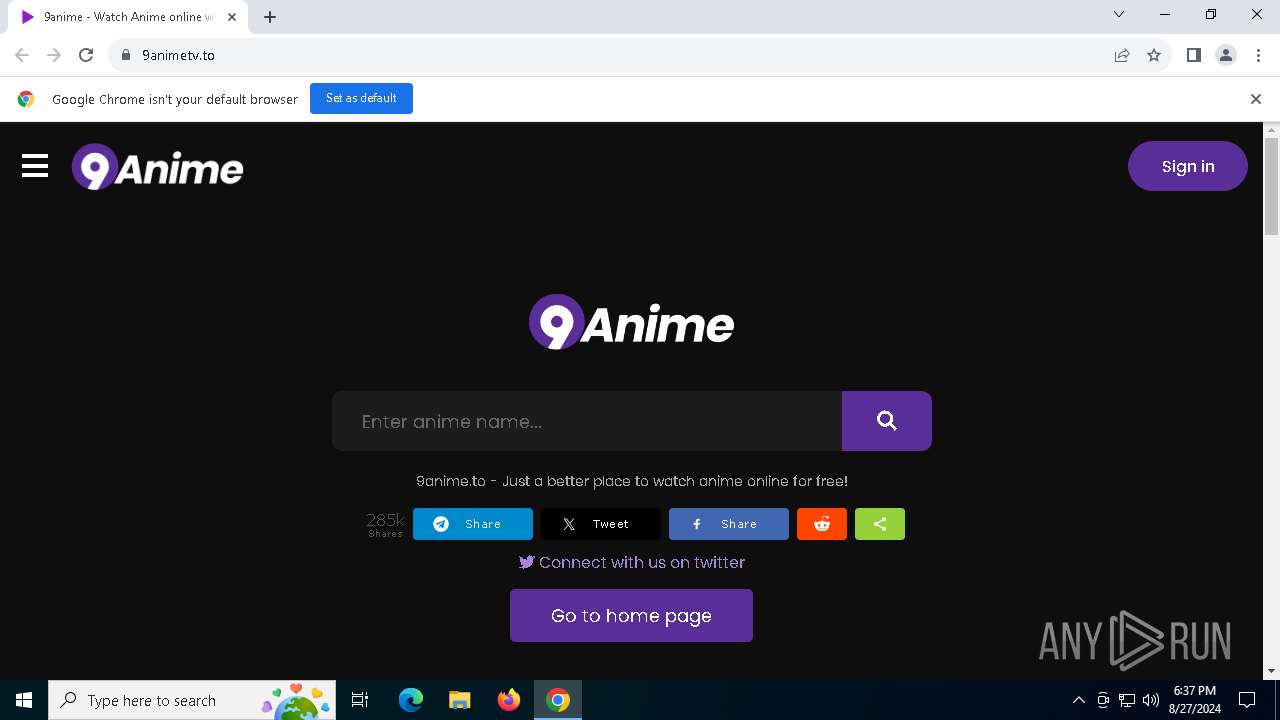
Task: Bookmark this tab star icon
Action: pos(1154,55)
